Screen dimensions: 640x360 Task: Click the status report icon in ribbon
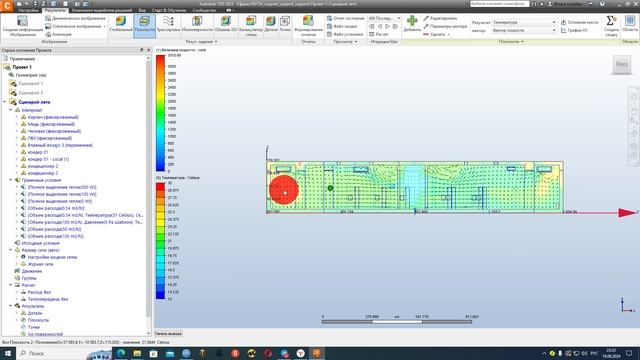(x=329, y=18)
